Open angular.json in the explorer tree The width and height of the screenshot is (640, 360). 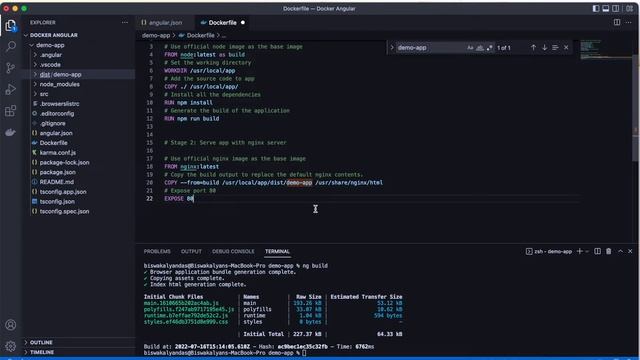point(56,133)
